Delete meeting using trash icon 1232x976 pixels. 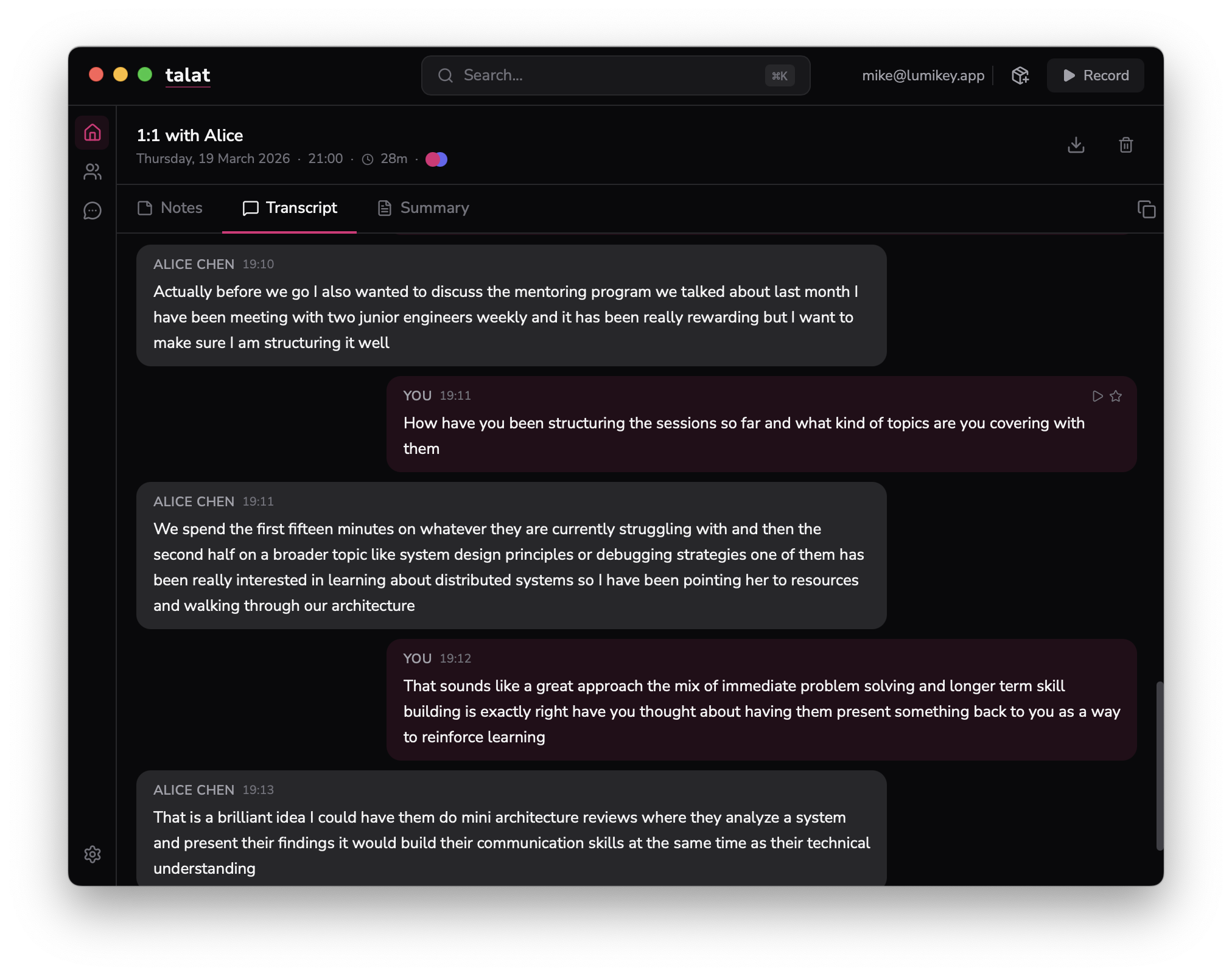pyautogui.click(x=1125, y=145)
